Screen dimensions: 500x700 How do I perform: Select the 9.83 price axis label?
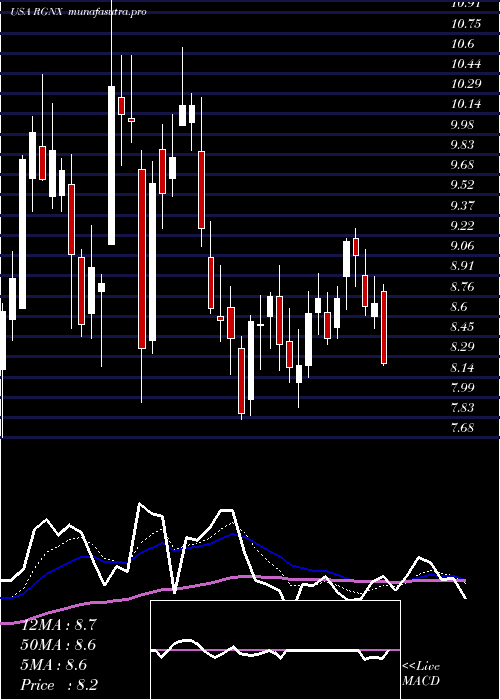462,145
